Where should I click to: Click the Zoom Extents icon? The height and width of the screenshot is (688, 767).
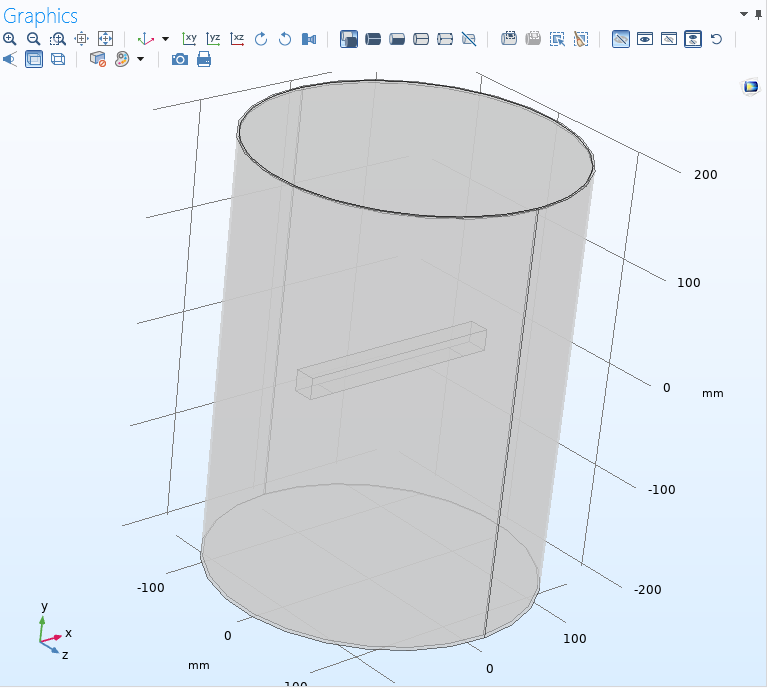(105, 39)
